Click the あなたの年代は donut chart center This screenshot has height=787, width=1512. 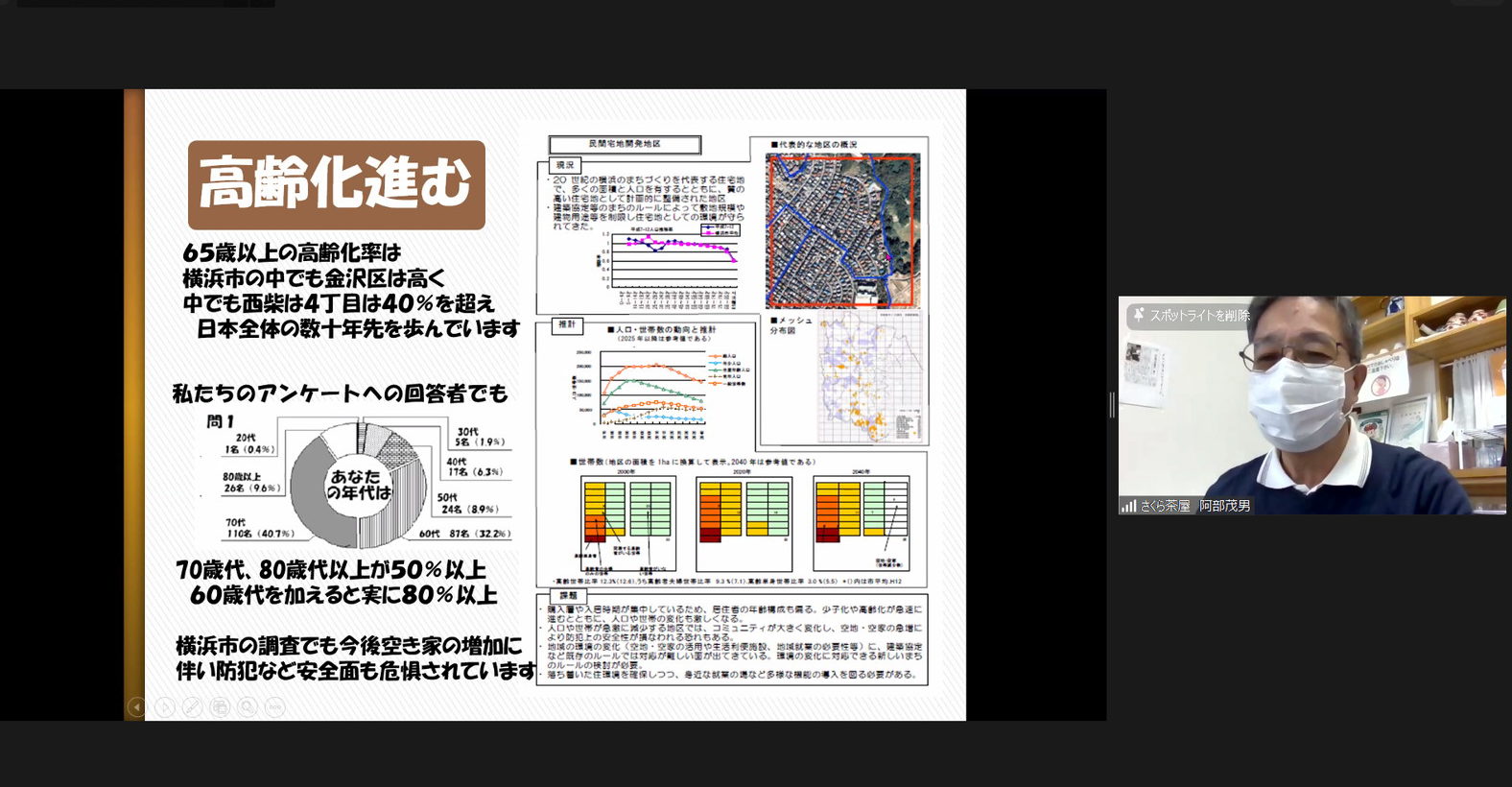click(358, 485)
